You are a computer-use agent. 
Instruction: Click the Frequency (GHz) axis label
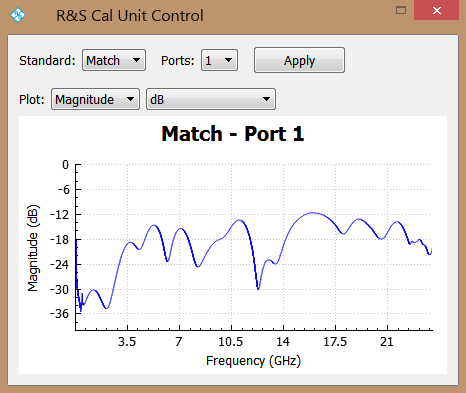[253, 361]
